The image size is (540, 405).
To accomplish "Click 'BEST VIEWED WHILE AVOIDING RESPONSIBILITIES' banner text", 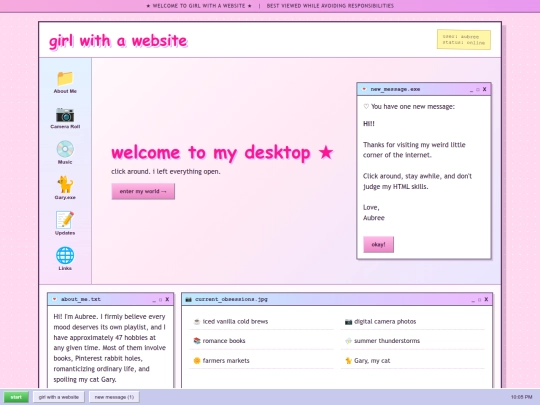I will pyautogui.click(x=330, y=6).
